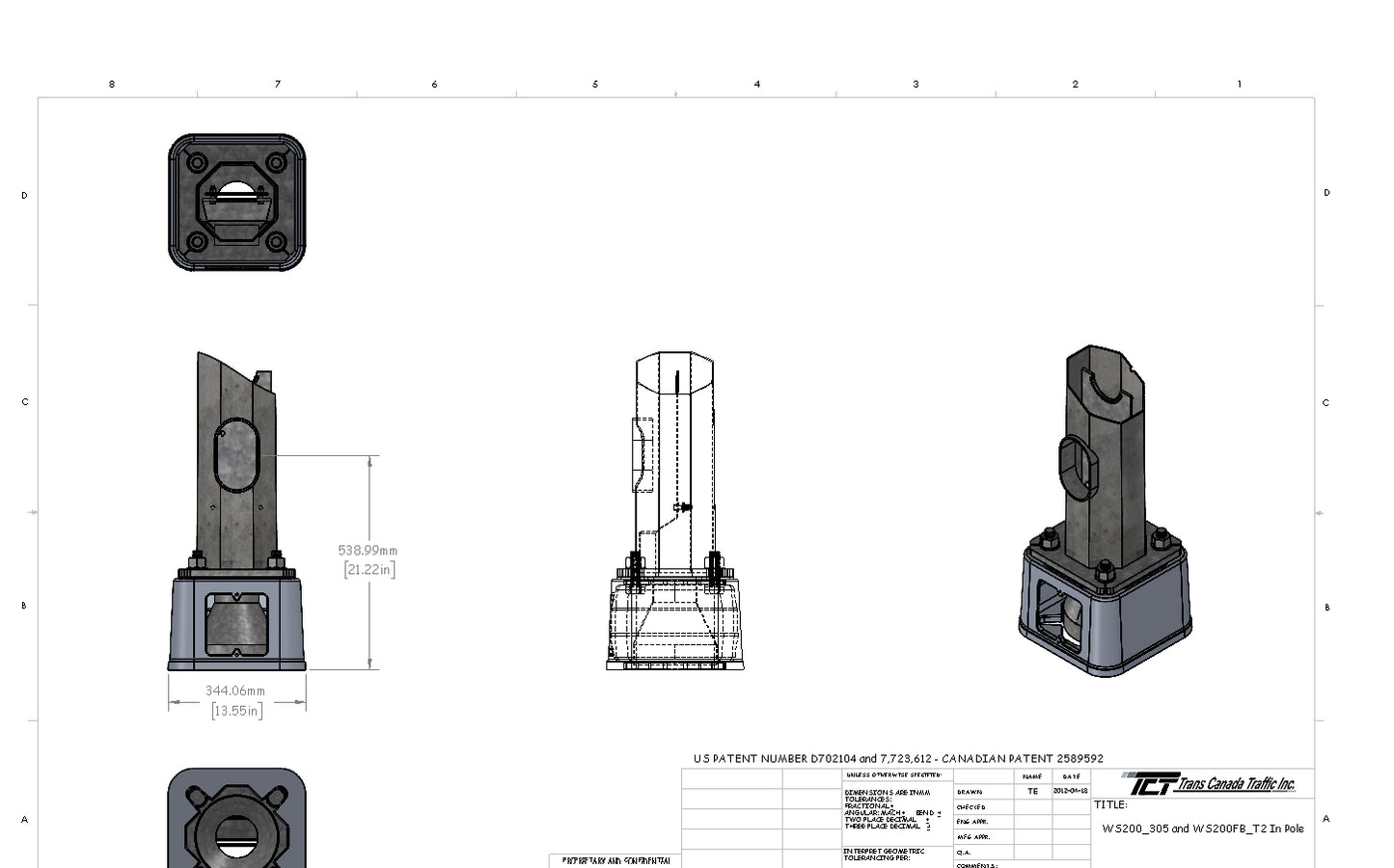Select the 538.99mm height dimension

[369, 550]
